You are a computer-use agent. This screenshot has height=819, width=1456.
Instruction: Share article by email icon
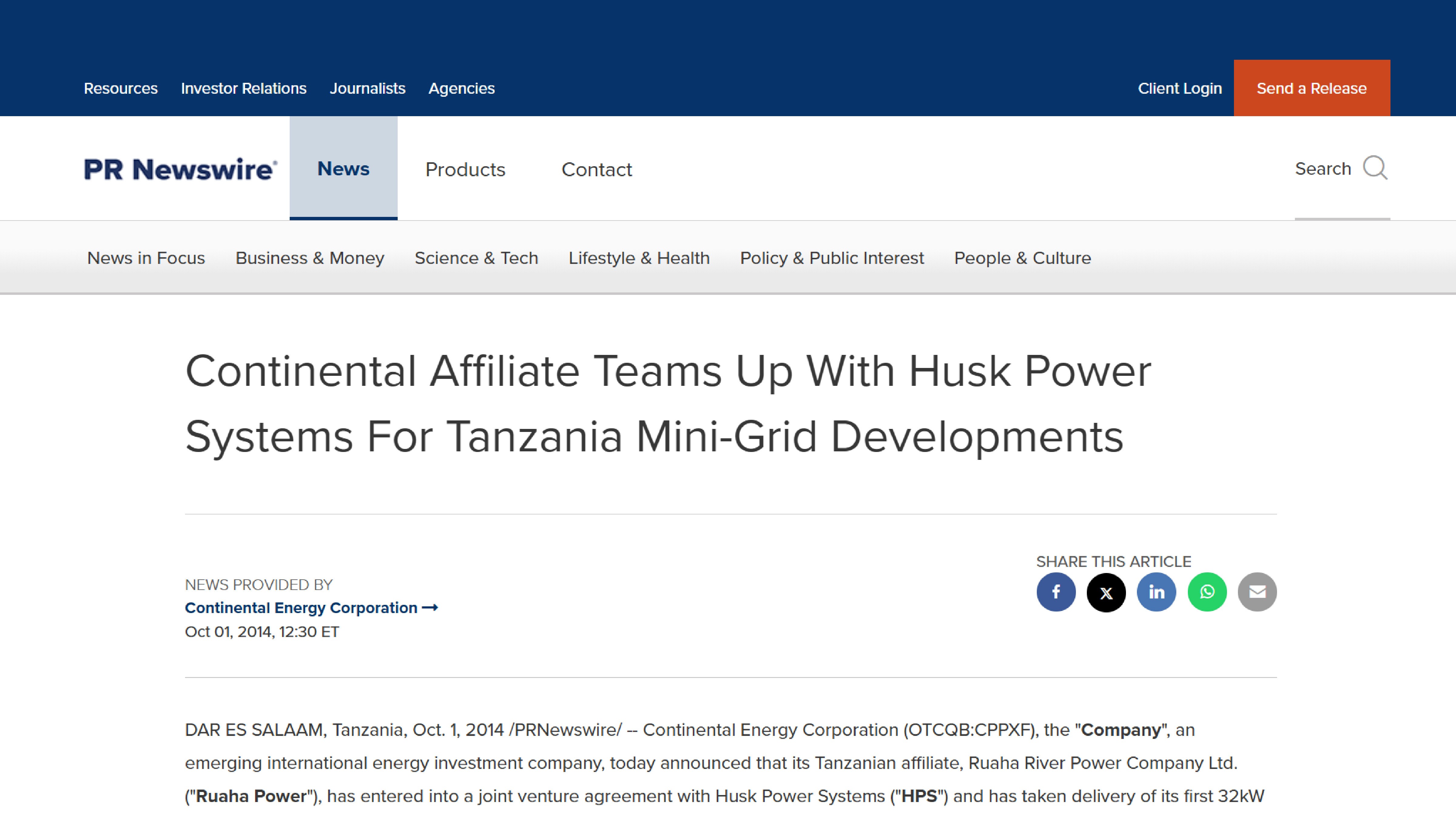(1257, 592)
